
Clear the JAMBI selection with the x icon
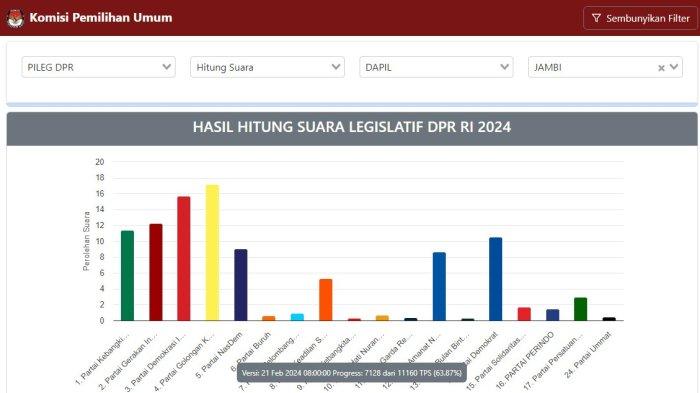(x=661, y=68)
